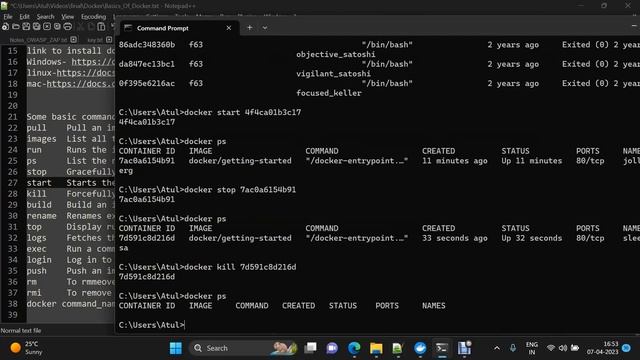
Task: Open the File menu in Notepad++
Action: [8, 17]
